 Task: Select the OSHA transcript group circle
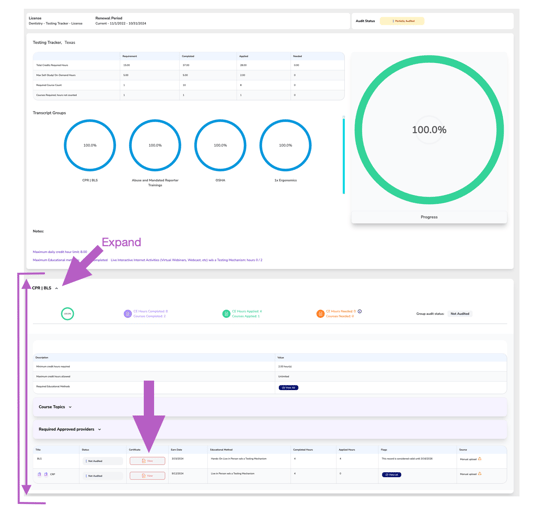click(220, 145)
